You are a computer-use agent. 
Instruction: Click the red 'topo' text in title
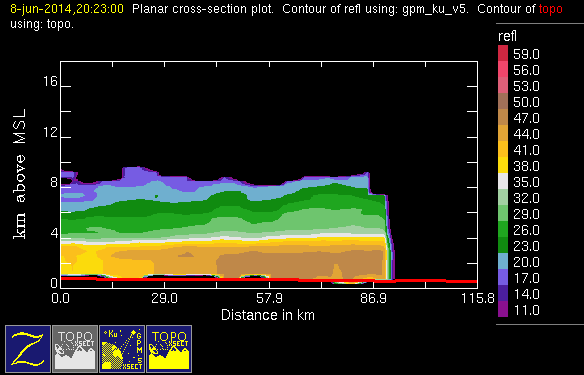point(550,9)
